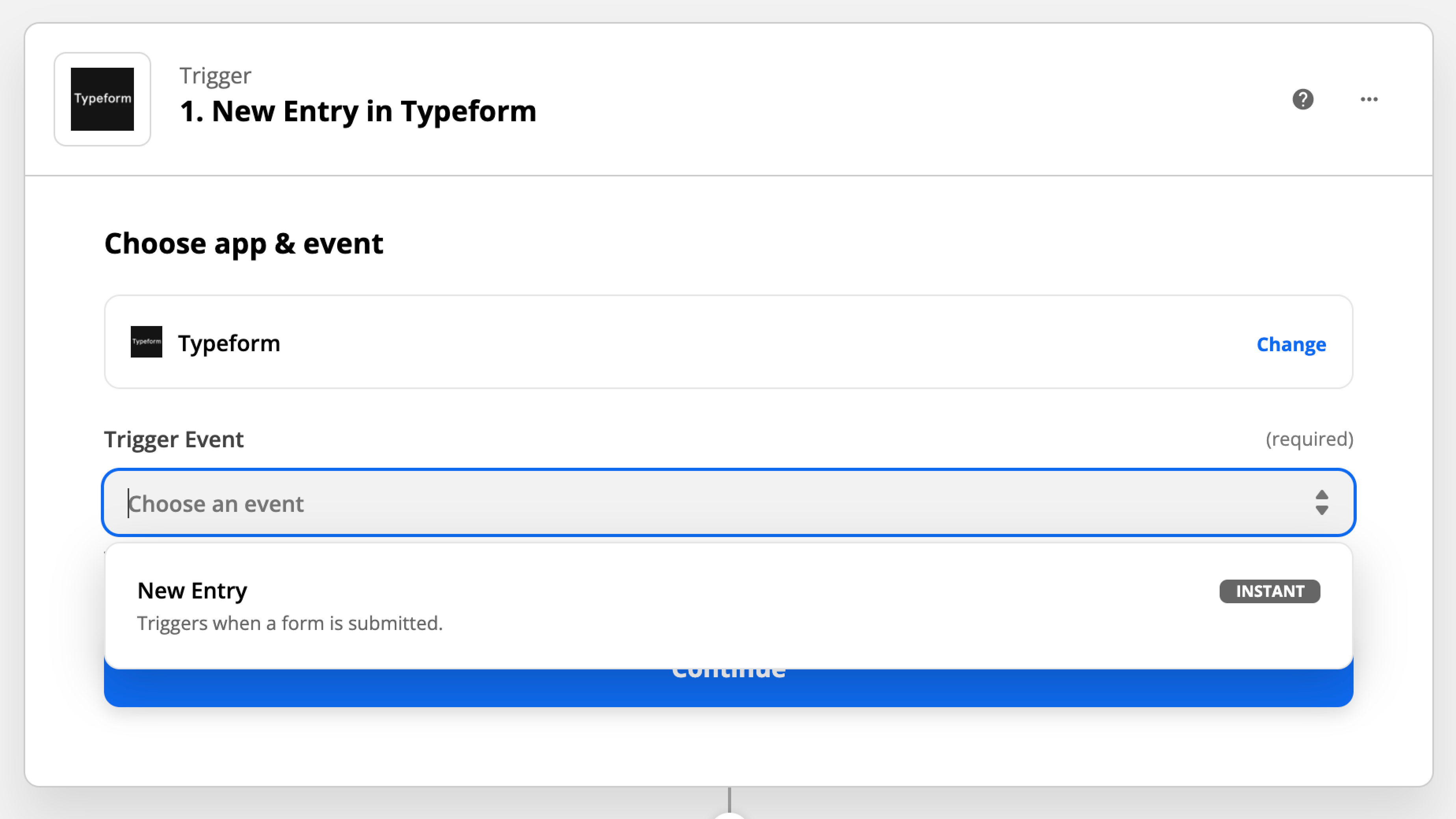Click the INSTANT badge on New Entry
The width and height of the screenshot is (1456, 819).
coord(1270,591)
